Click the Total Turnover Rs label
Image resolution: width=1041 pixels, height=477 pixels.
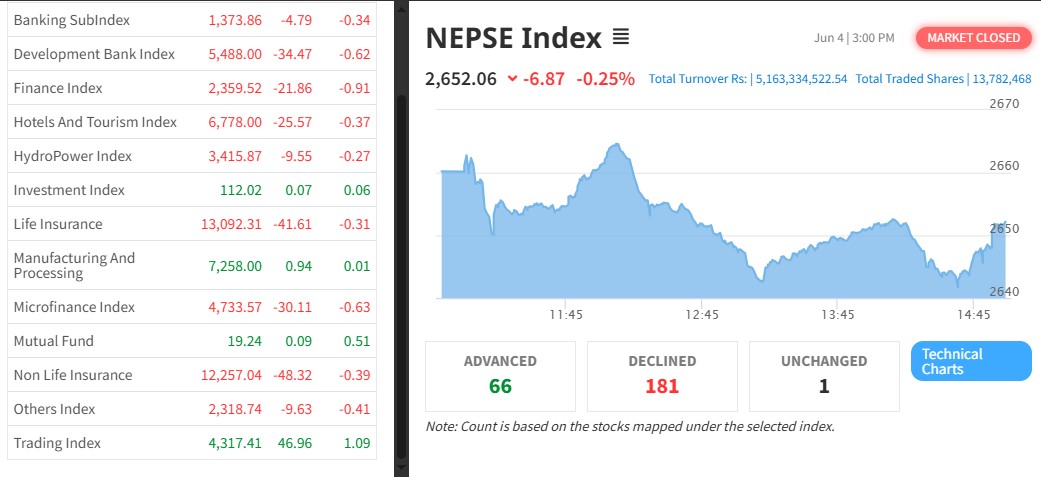[698, 79]
